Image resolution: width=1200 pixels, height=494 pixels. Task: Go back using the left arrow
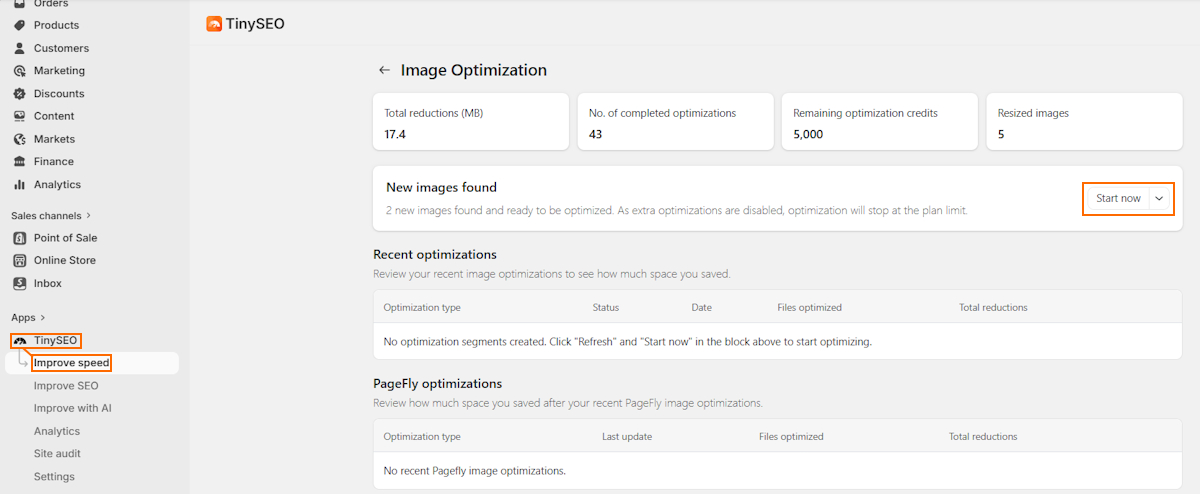click(384, 70)
